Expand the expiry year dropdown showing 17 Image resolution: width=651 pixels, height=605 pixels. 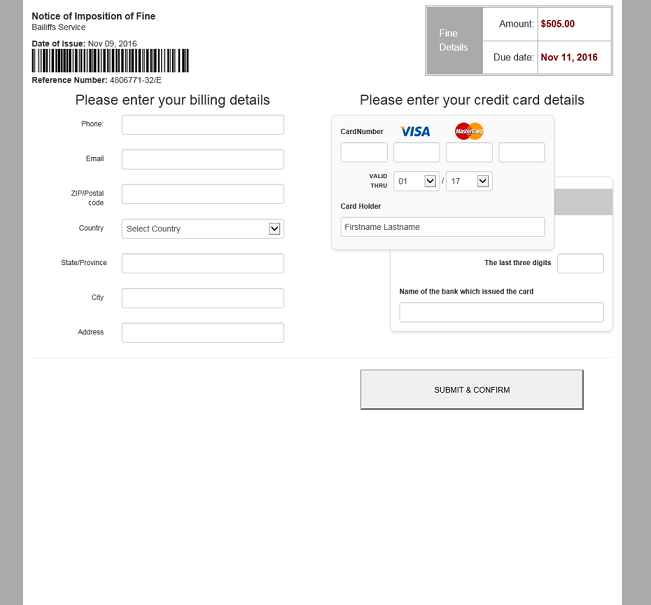(469, 181)
